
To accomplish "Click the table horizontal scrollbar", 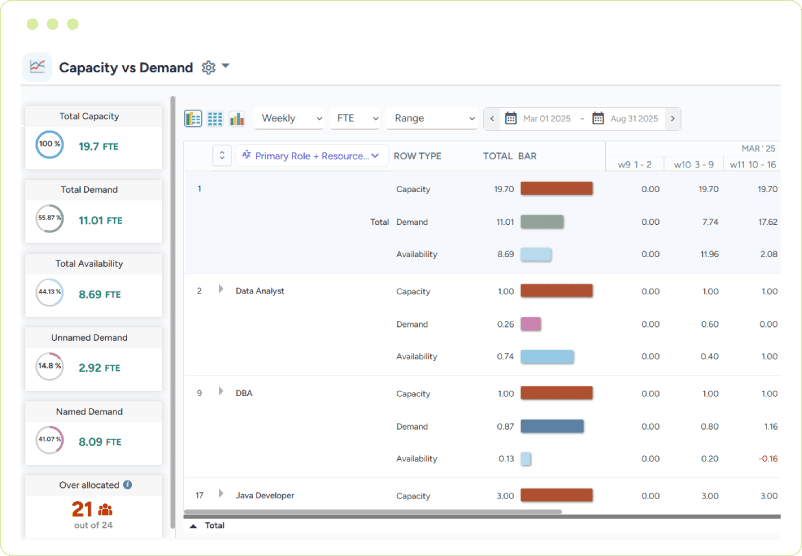I will point(372,511).
